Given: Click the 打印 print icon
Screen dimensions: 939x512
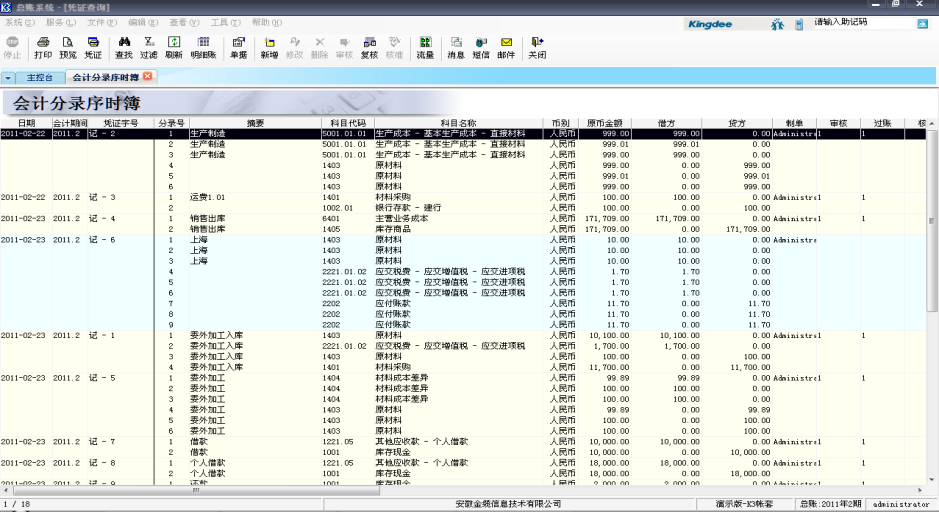Looking at the screenshot, I should point(43,47).
